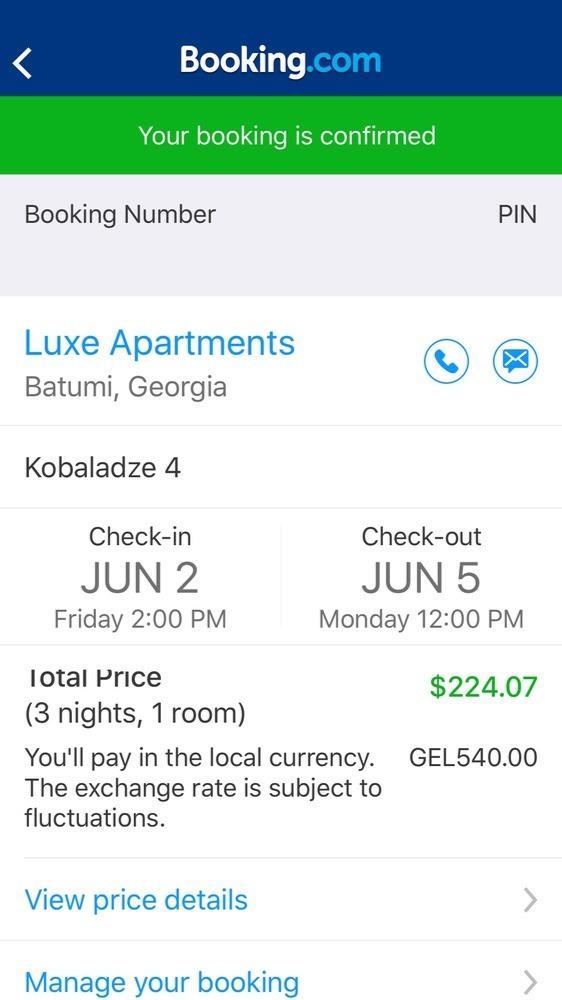Message the property via envelope icon
The height and width of the screenshot is (1000, 562).
point(515,362)
